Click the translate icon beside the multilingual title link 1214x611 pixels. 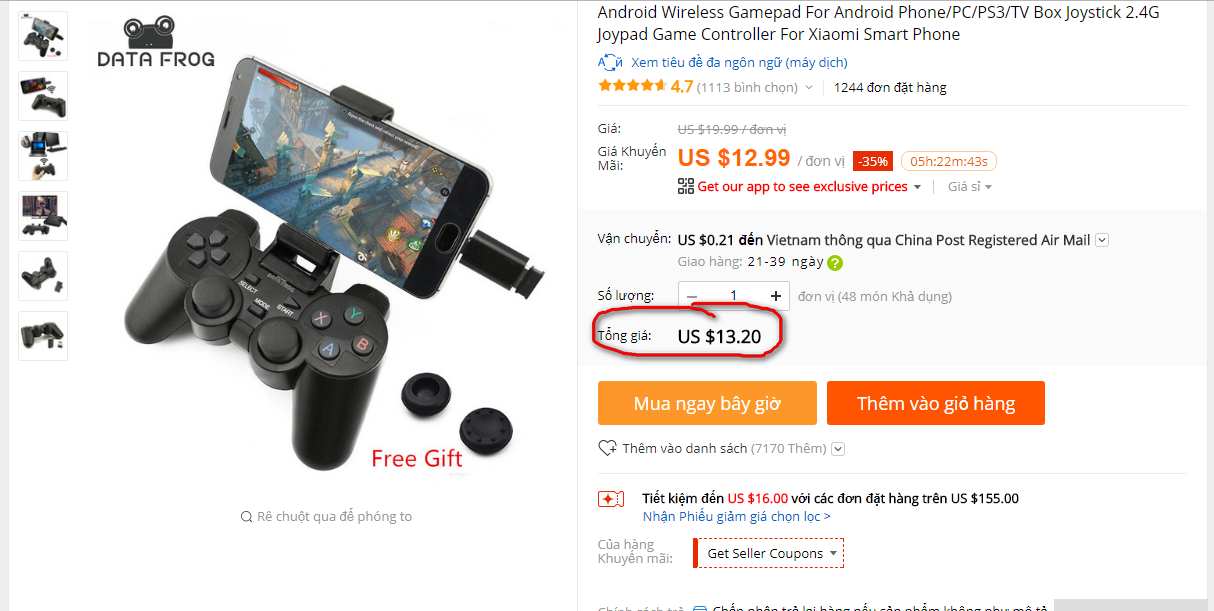pos(610,62)
